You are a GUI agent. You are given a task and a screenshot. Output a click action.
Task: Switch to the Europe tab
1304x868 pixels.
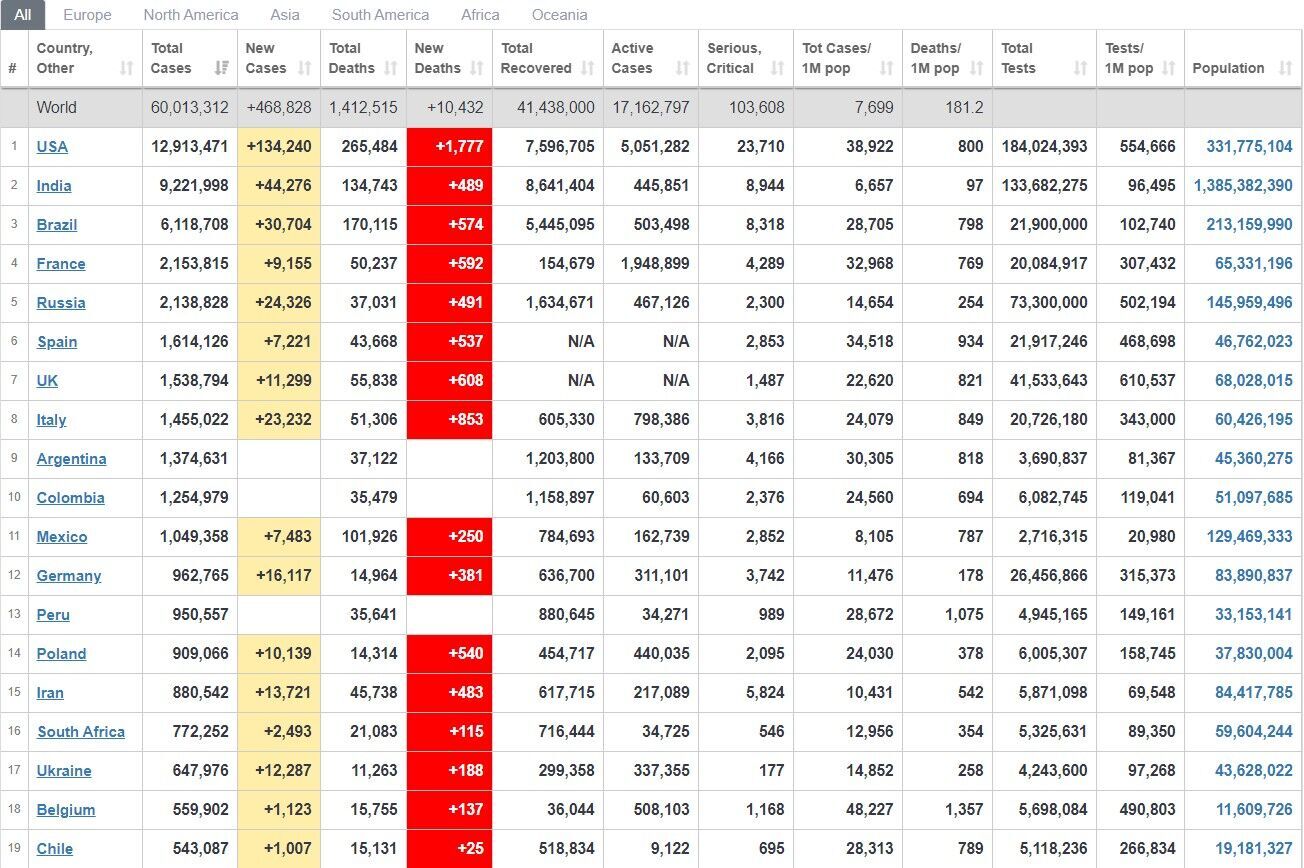(x=87, y=15)
